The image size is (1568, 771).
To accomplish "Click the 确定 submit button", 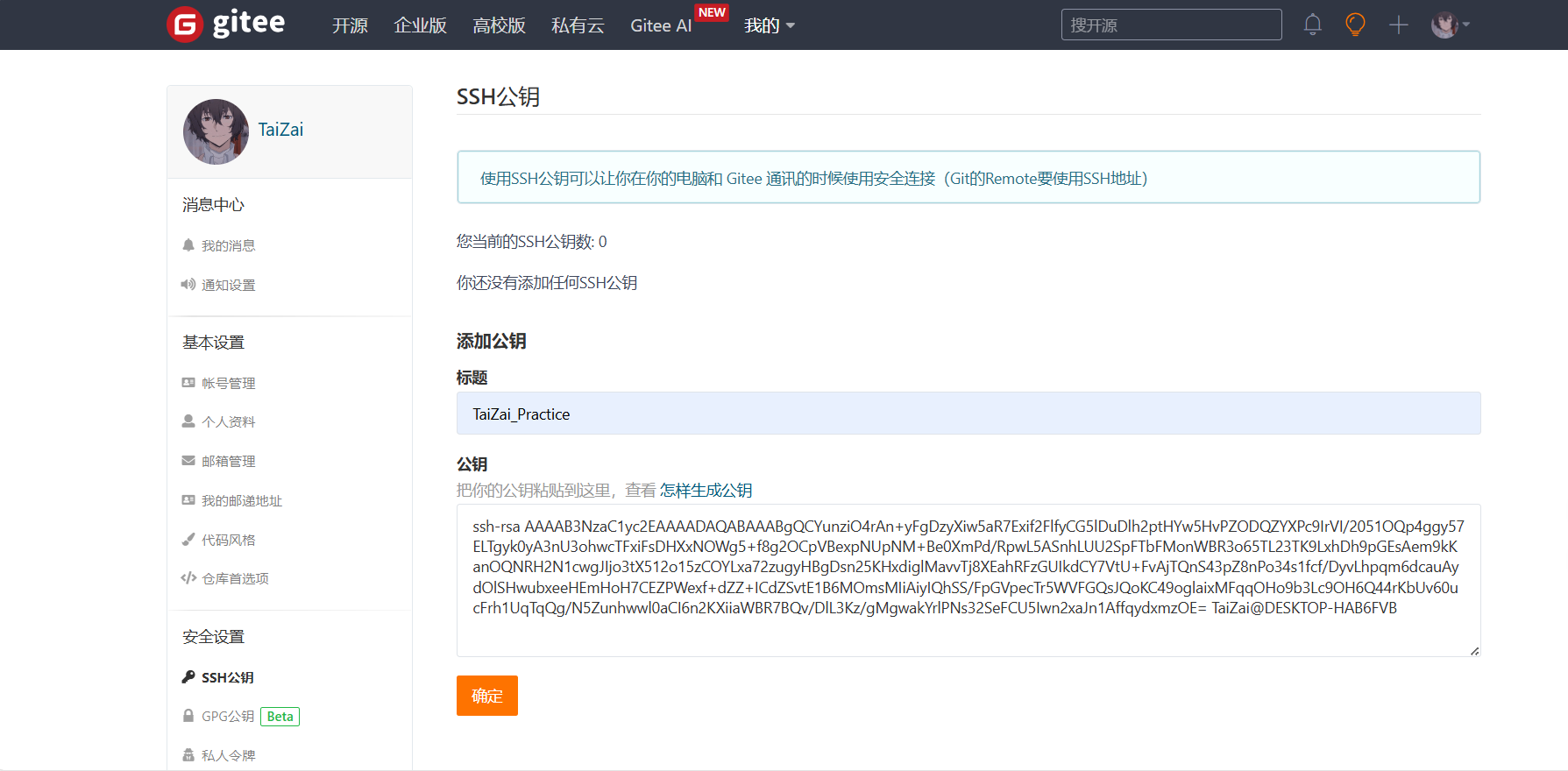I will pyautogui.click(x=487, y=696).
